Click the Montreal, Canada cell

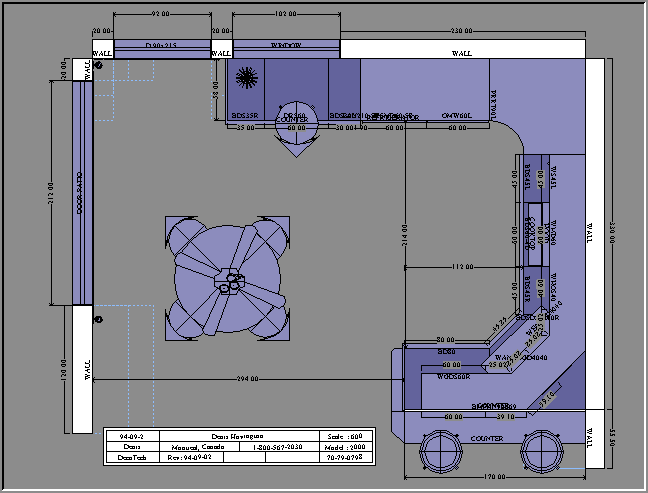tap(198, 447)
